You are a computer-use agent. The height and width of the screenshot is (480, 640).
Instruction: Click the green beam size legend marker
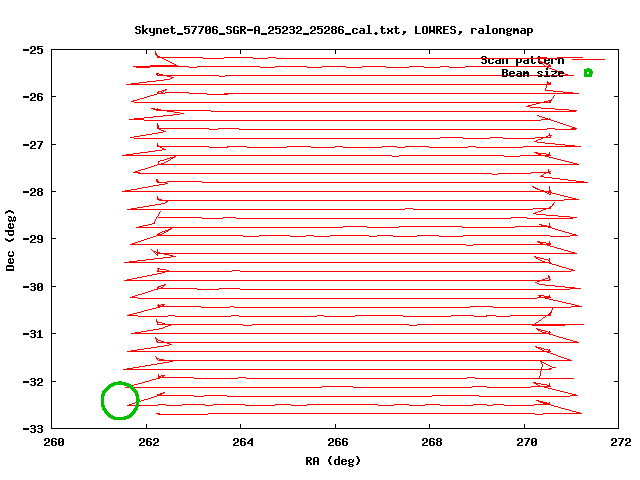[588, 73]
